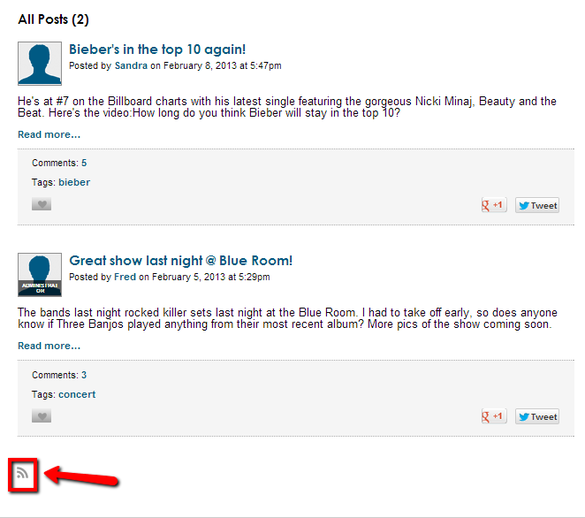Tweet the Blue Room concert post
Viewport: 585px width, 518px height.
537,416
